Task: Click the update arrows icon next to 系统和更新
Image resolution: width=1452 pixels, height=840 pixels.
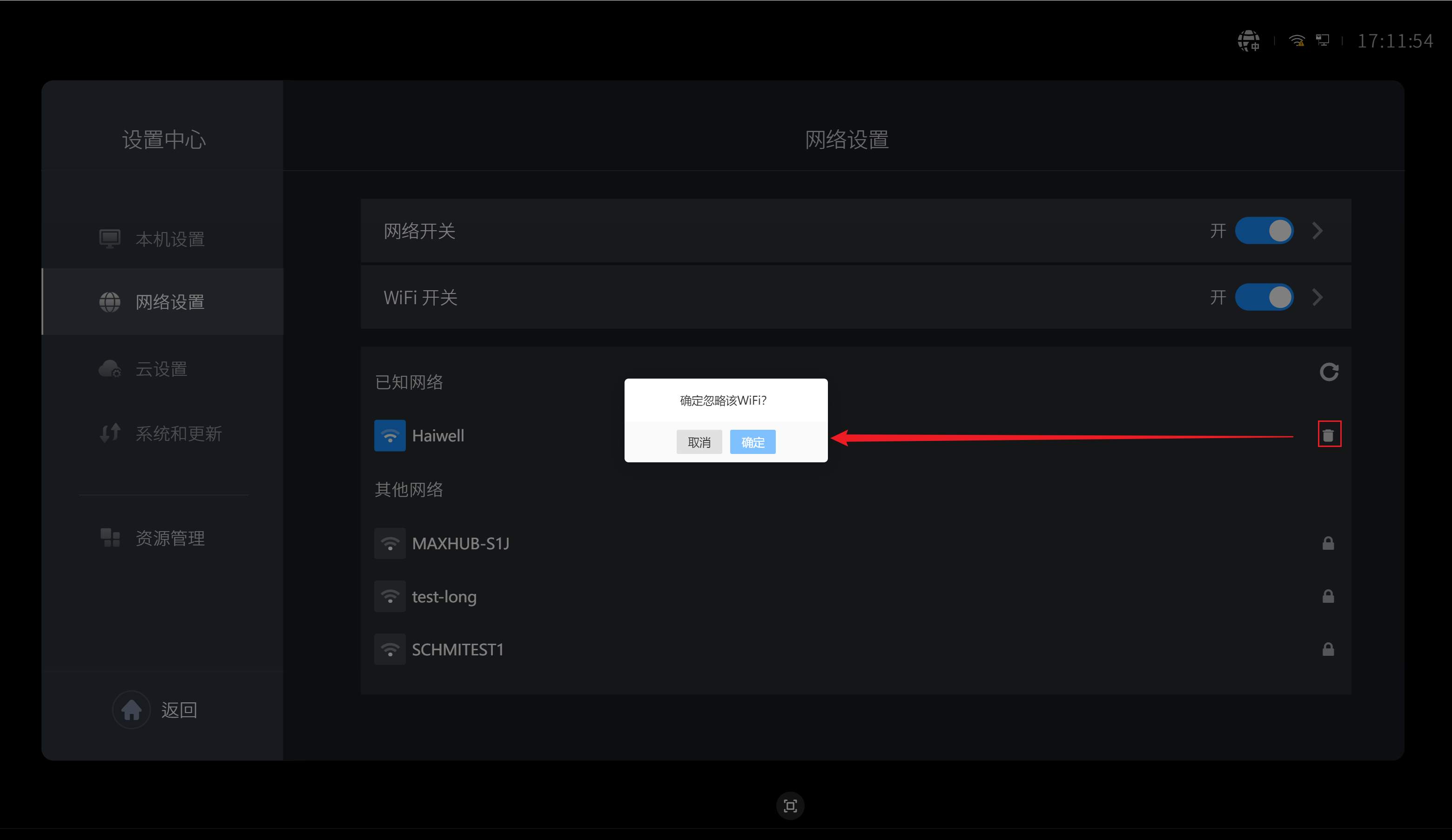Action: [109, 433]
